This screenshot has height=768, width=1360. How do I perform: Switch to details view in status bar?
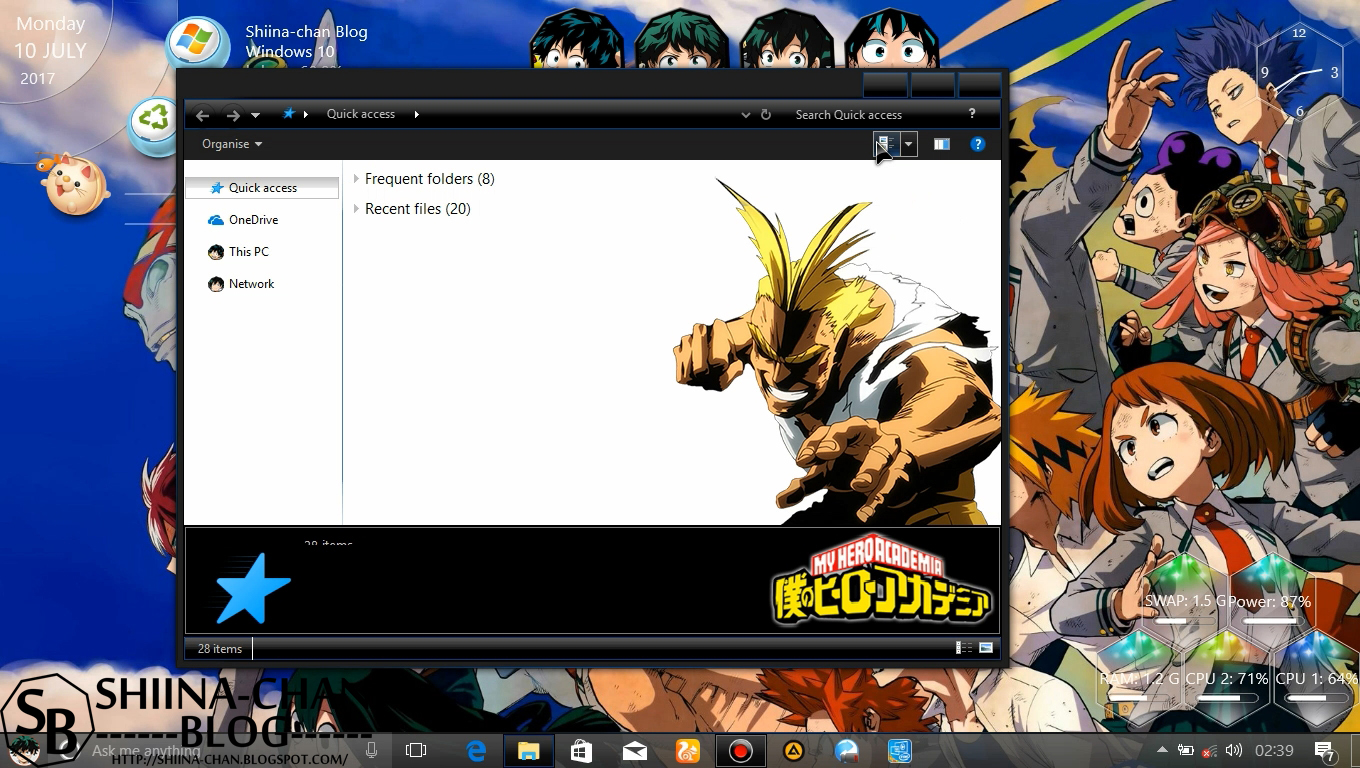pyautogui.click(x=964, y=648)
